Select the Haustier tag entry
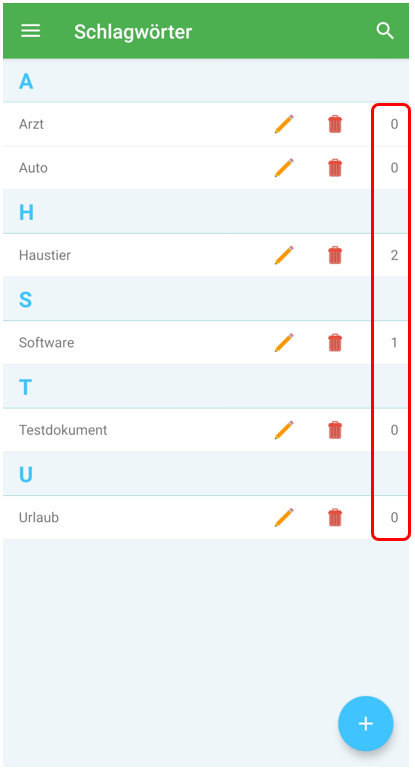The width and height of the screenshot is (415, 773). click(206, 255)
